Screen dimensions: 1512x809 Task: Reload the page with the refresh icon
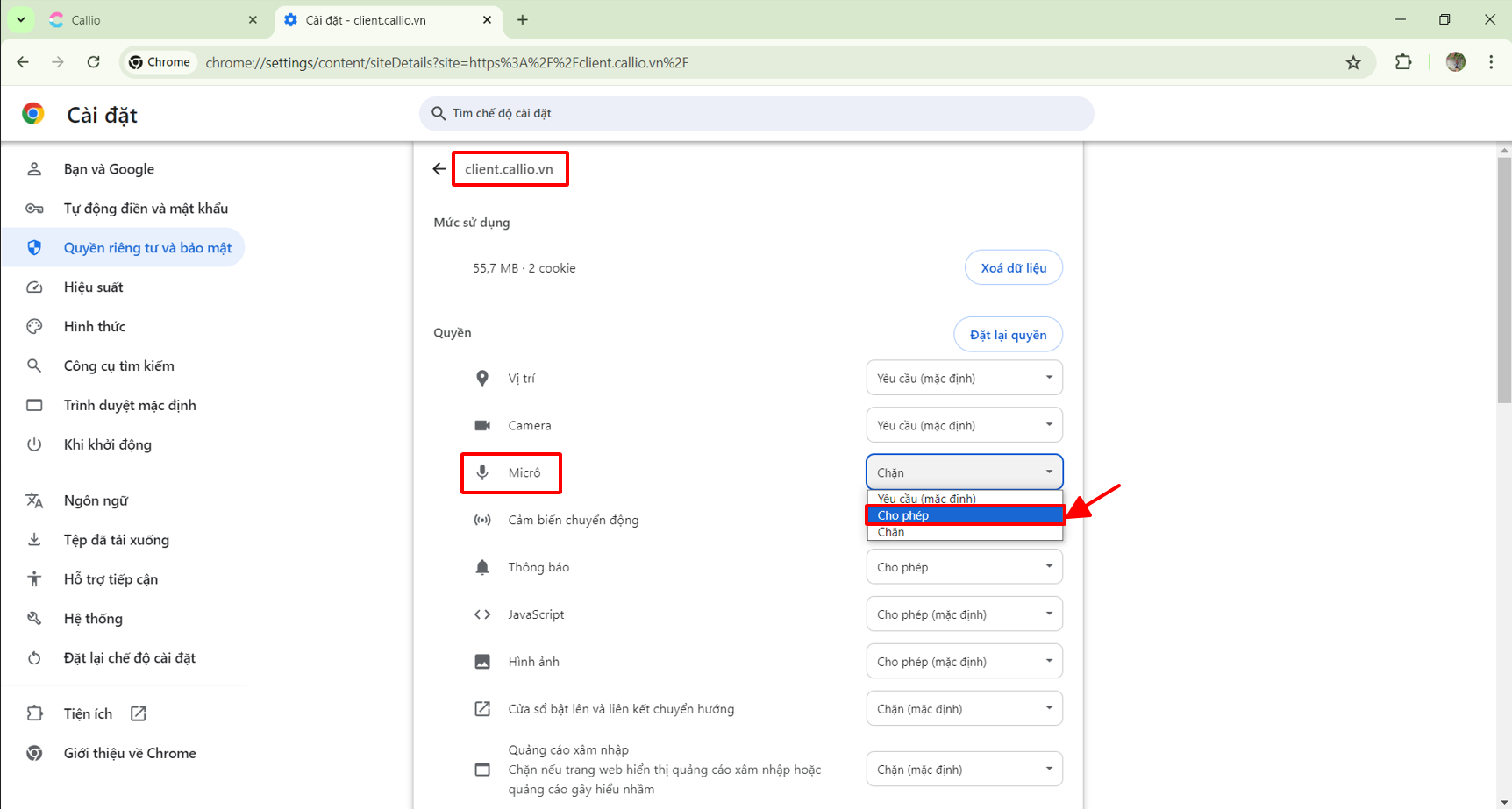(x=94, y=62)
